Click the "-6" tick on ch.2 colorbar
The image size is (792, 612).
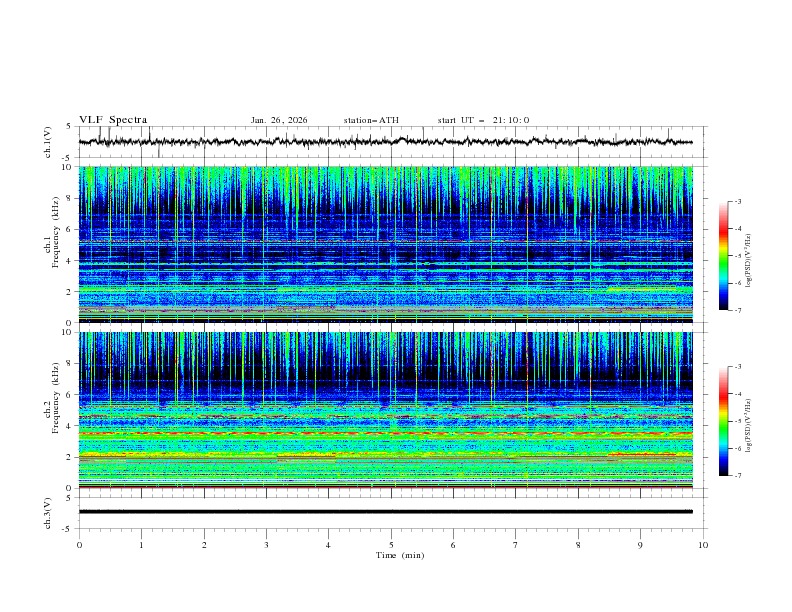[x=738, y=448]
